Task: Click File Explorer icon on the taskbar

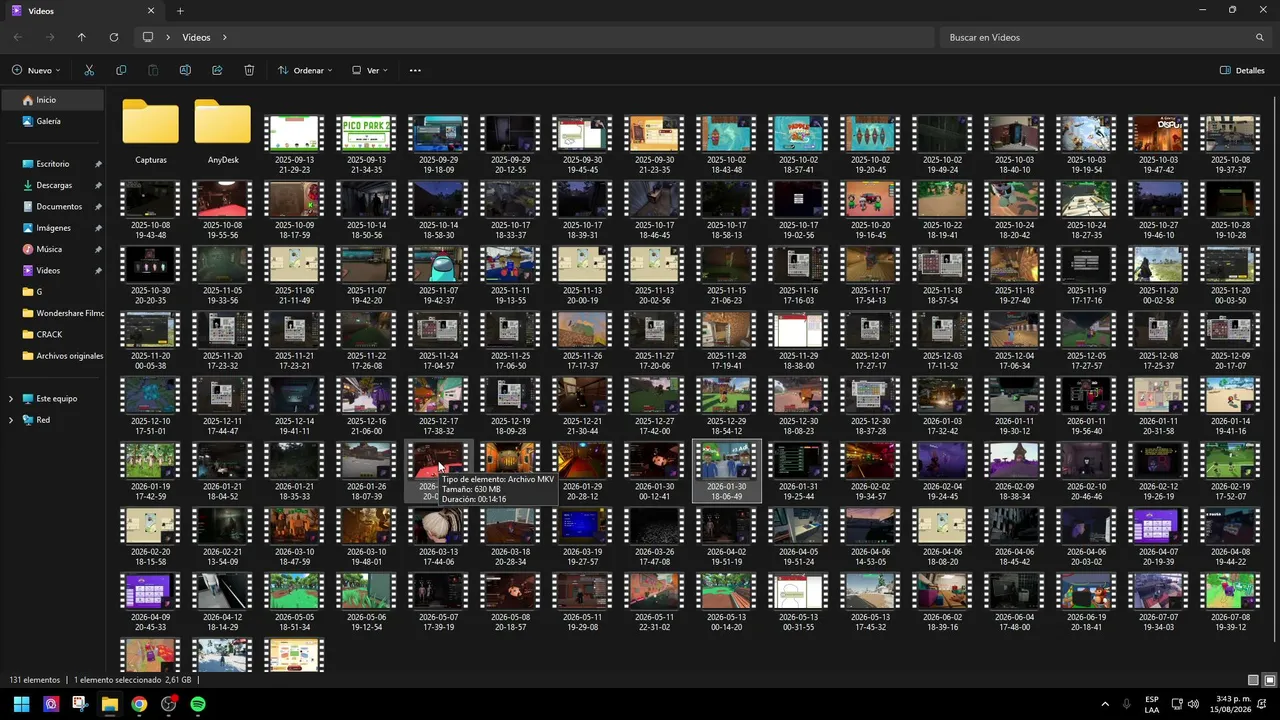Action: click(109, 704)
